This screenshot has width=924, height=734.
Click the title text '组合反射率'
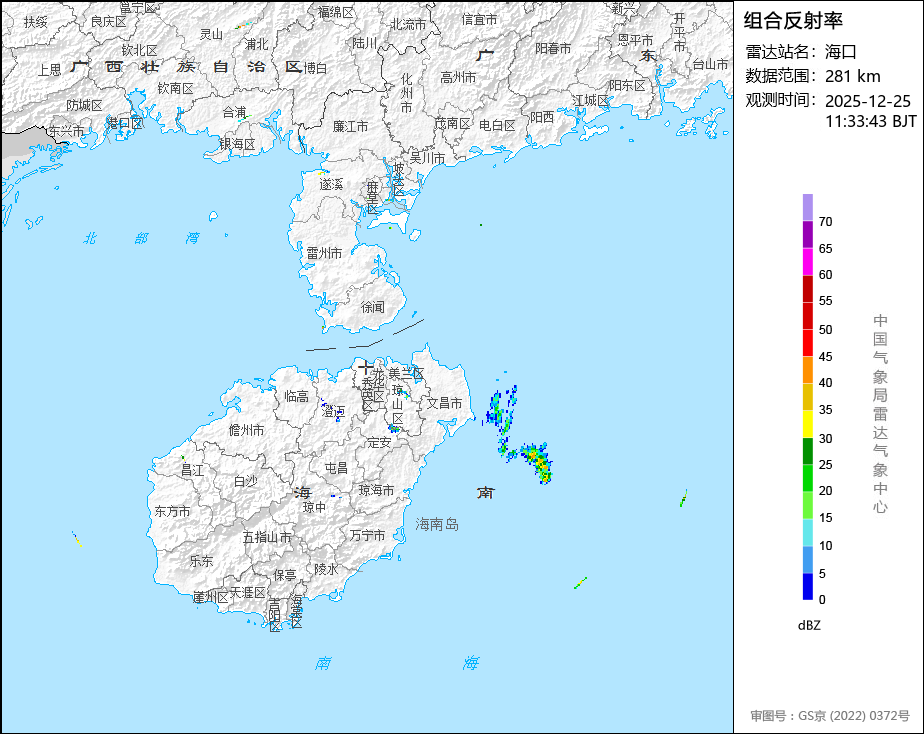click(x=793, y=21)
